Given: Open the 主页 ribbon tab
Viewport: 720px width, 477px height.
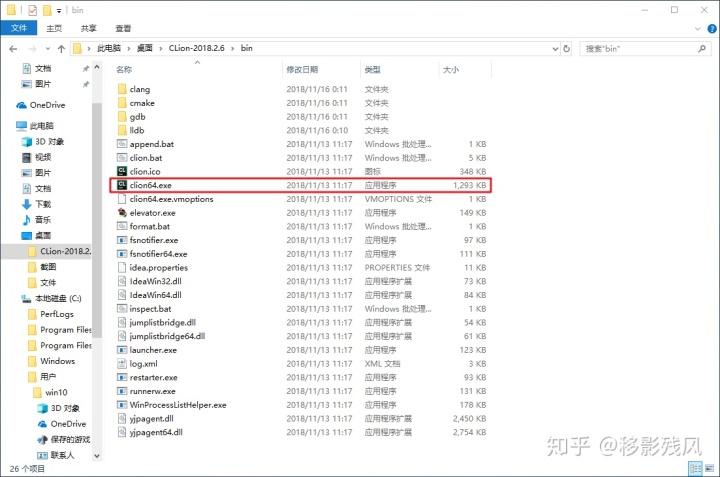Looking at the screenshot, I should 54,28.
